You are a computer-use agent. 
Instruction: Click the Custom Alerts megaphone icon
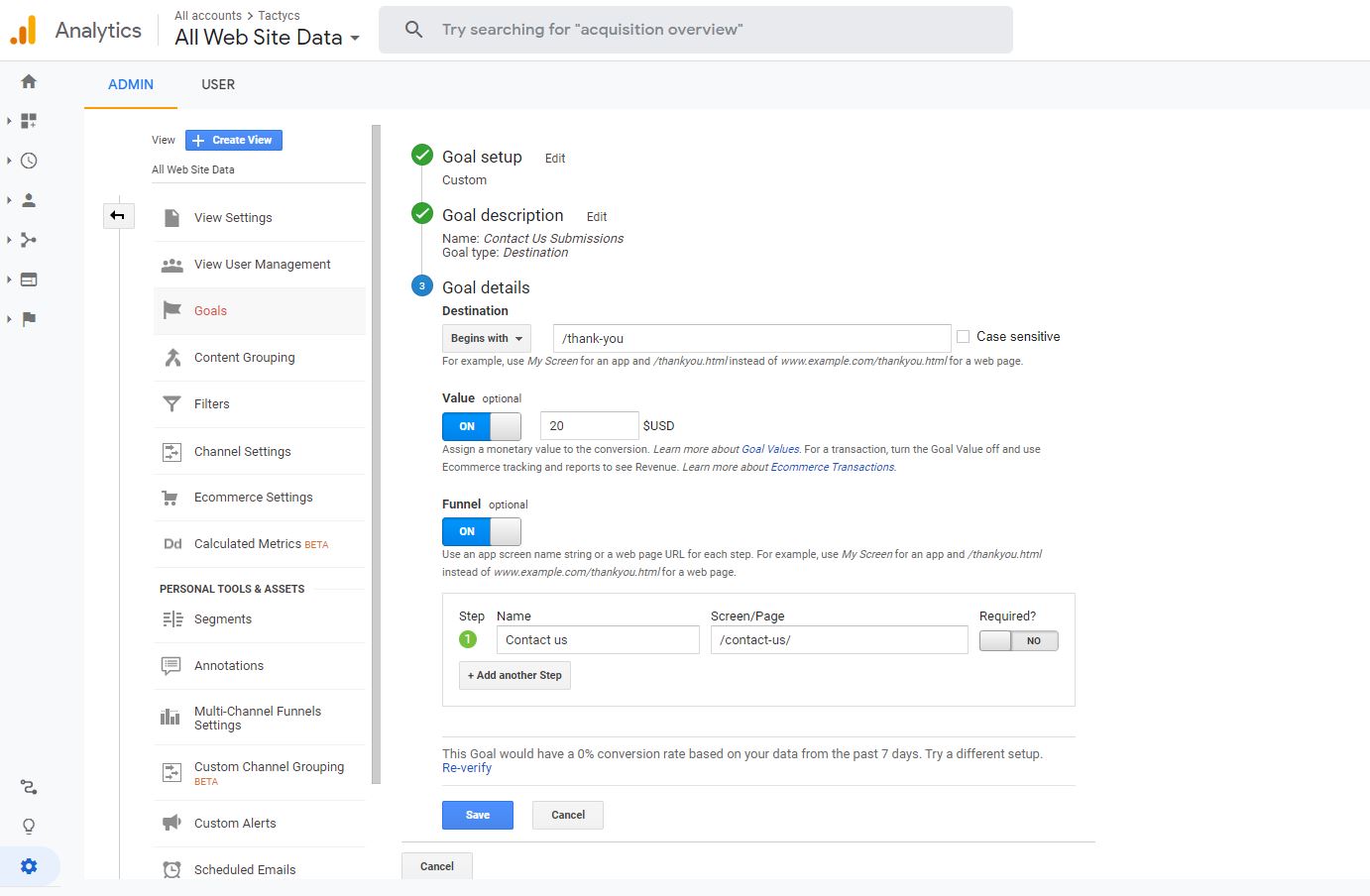171,824
